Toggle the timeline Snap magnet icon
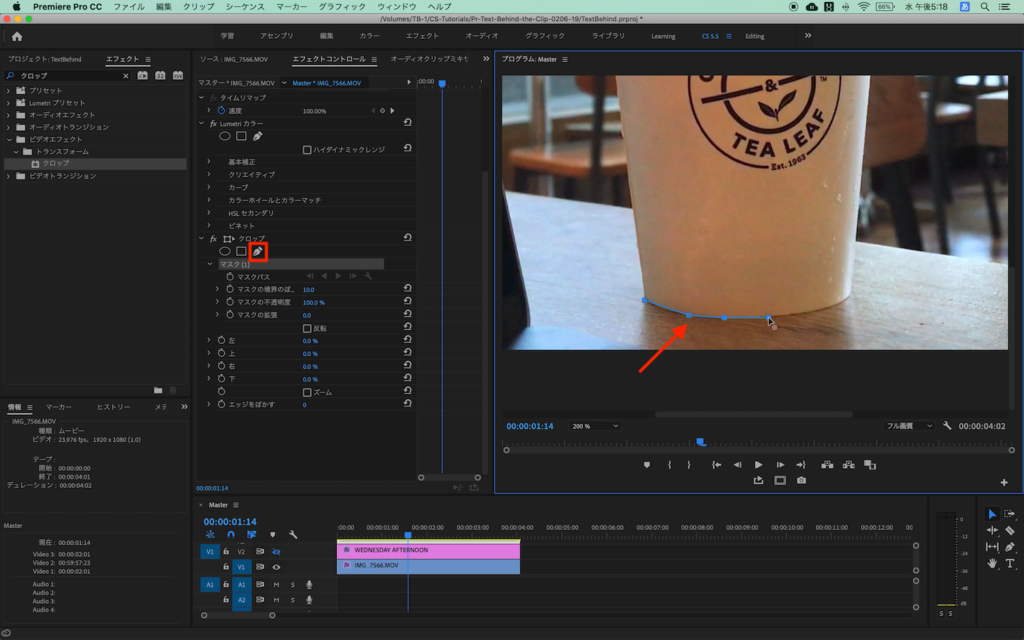Viewport: 1024px width, 640px height. [x=230, y=535]
